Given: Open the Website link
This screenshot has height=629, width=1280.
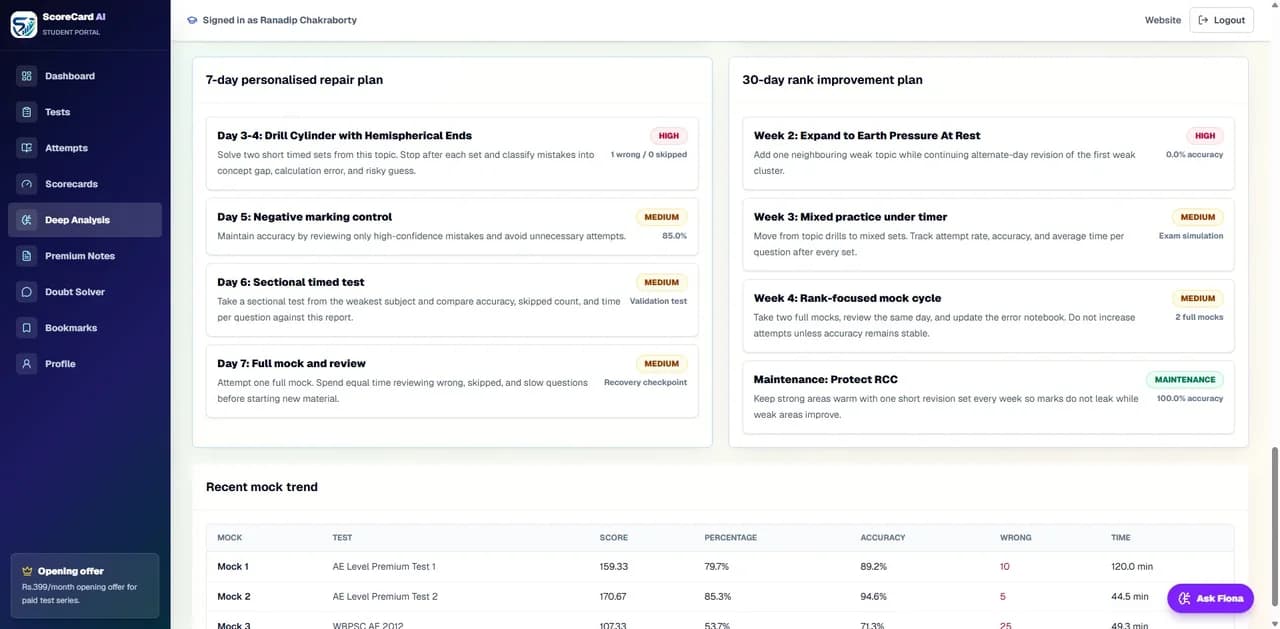Looking at the screenshot, I should click(1163, 20).
